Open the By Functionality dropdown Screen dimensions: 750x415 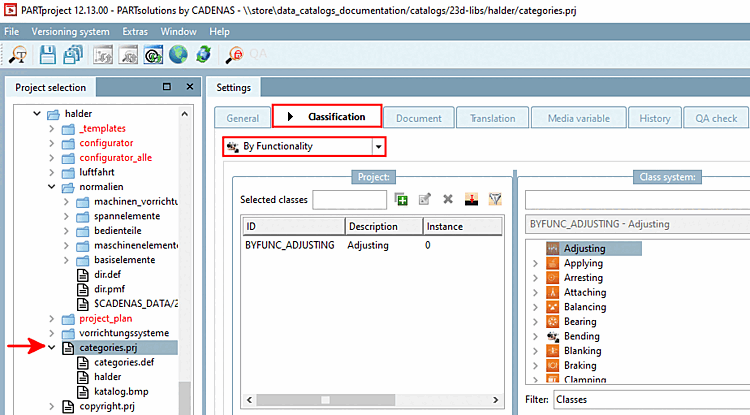[x=378, y=147]
